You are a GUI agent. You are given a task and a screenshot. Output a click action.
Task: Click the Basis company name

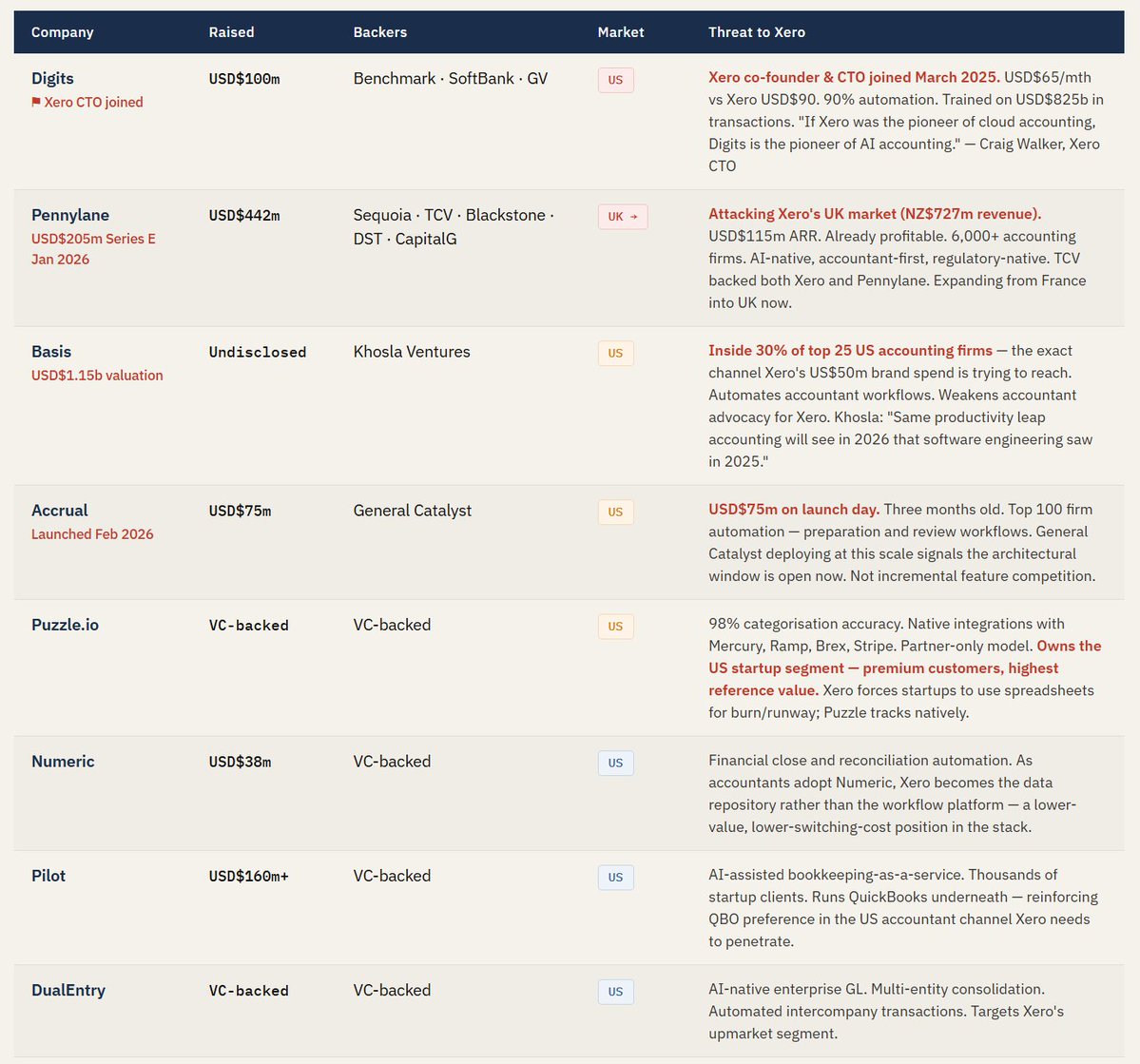tap(51, 351)
